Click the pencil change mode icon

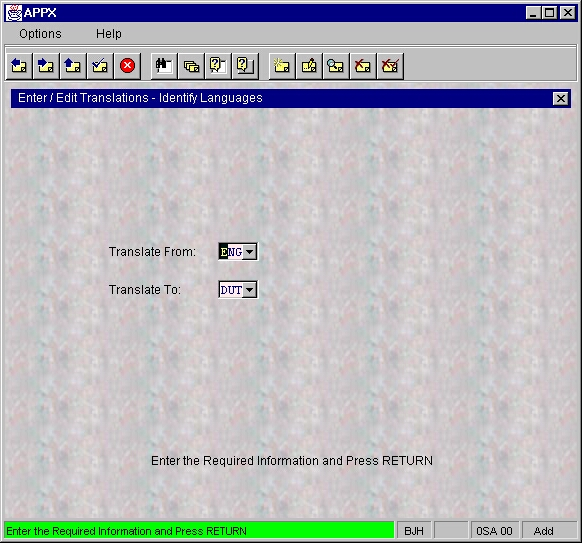point(309,66)
